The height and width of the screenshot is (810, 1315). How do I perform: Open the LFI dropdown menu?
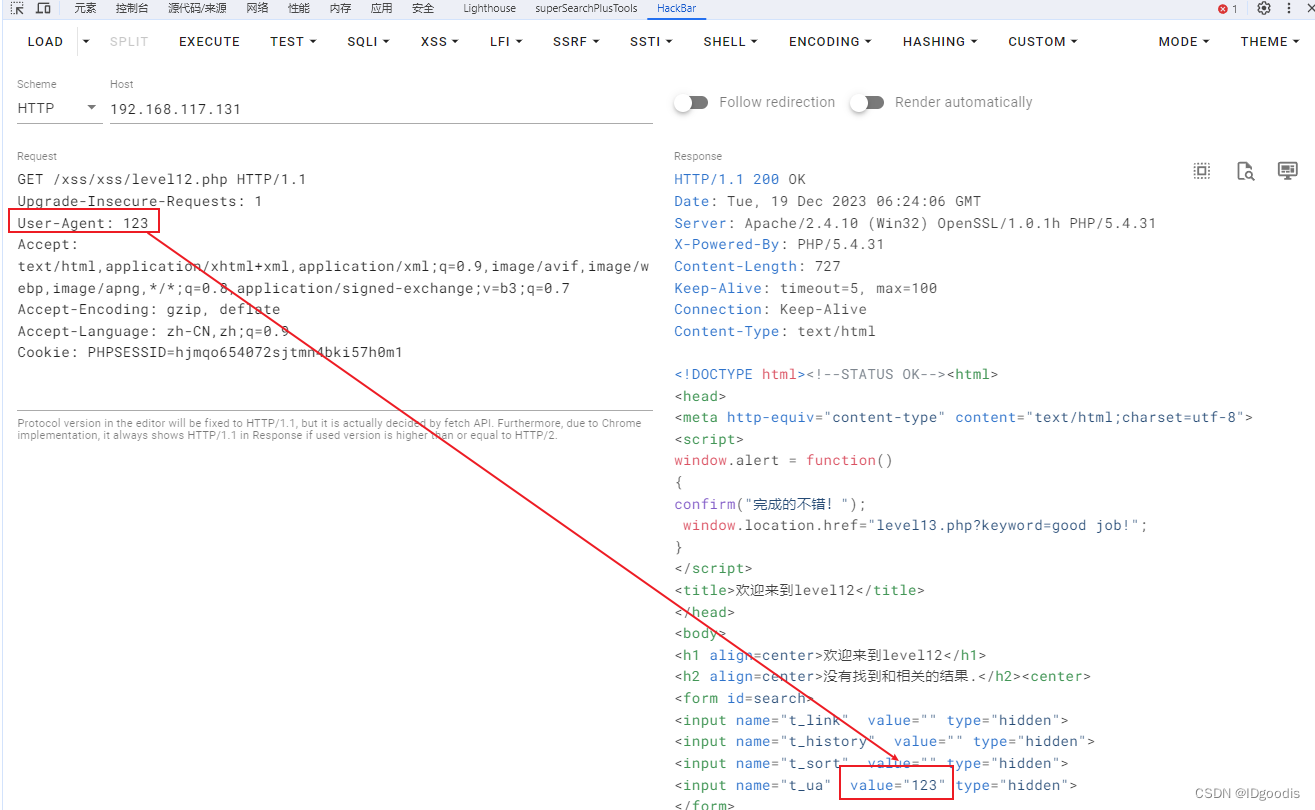[x=506, y=42]
